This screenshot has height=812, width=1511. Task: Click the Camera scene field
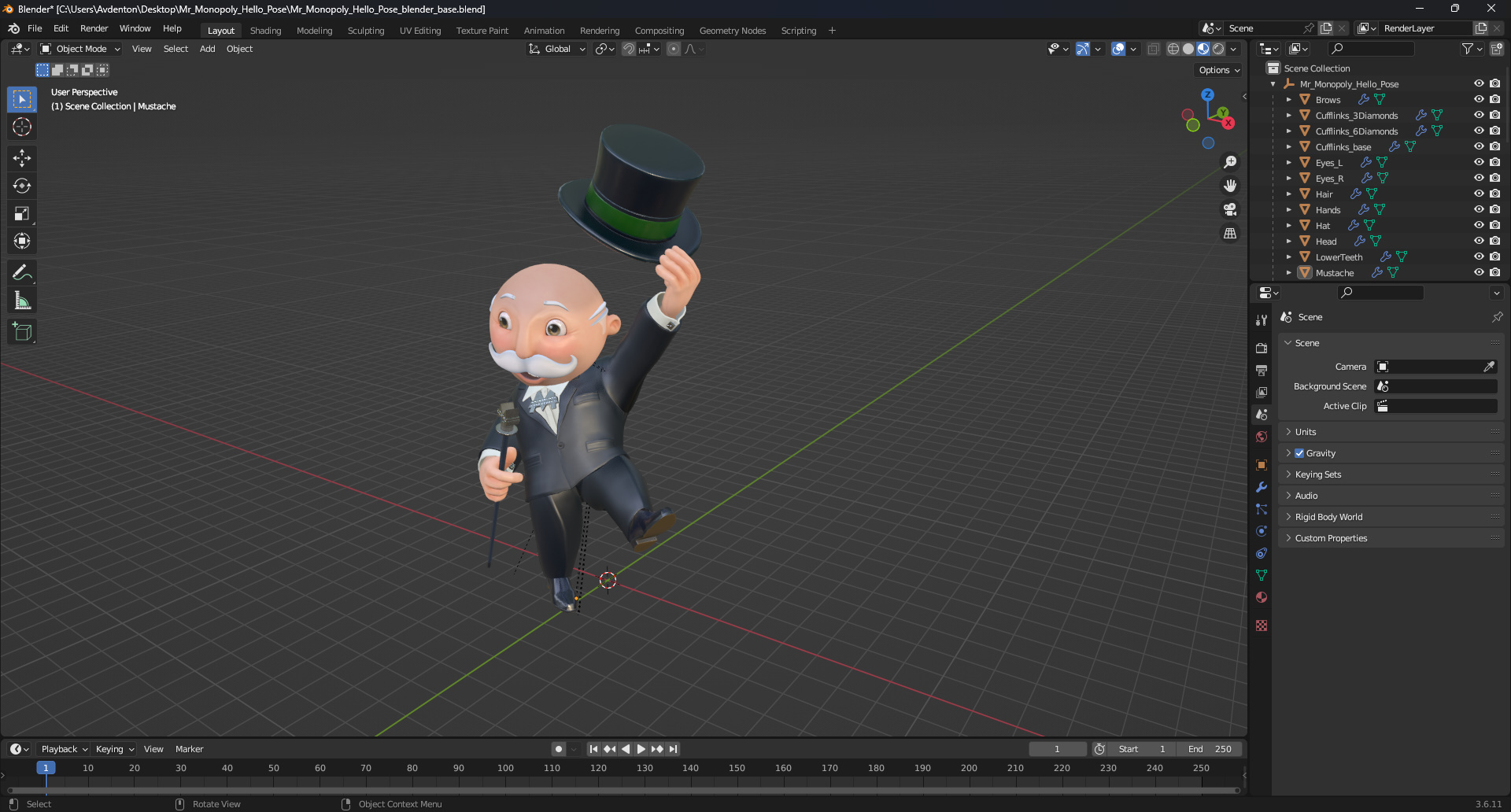tap(1435, 367)
